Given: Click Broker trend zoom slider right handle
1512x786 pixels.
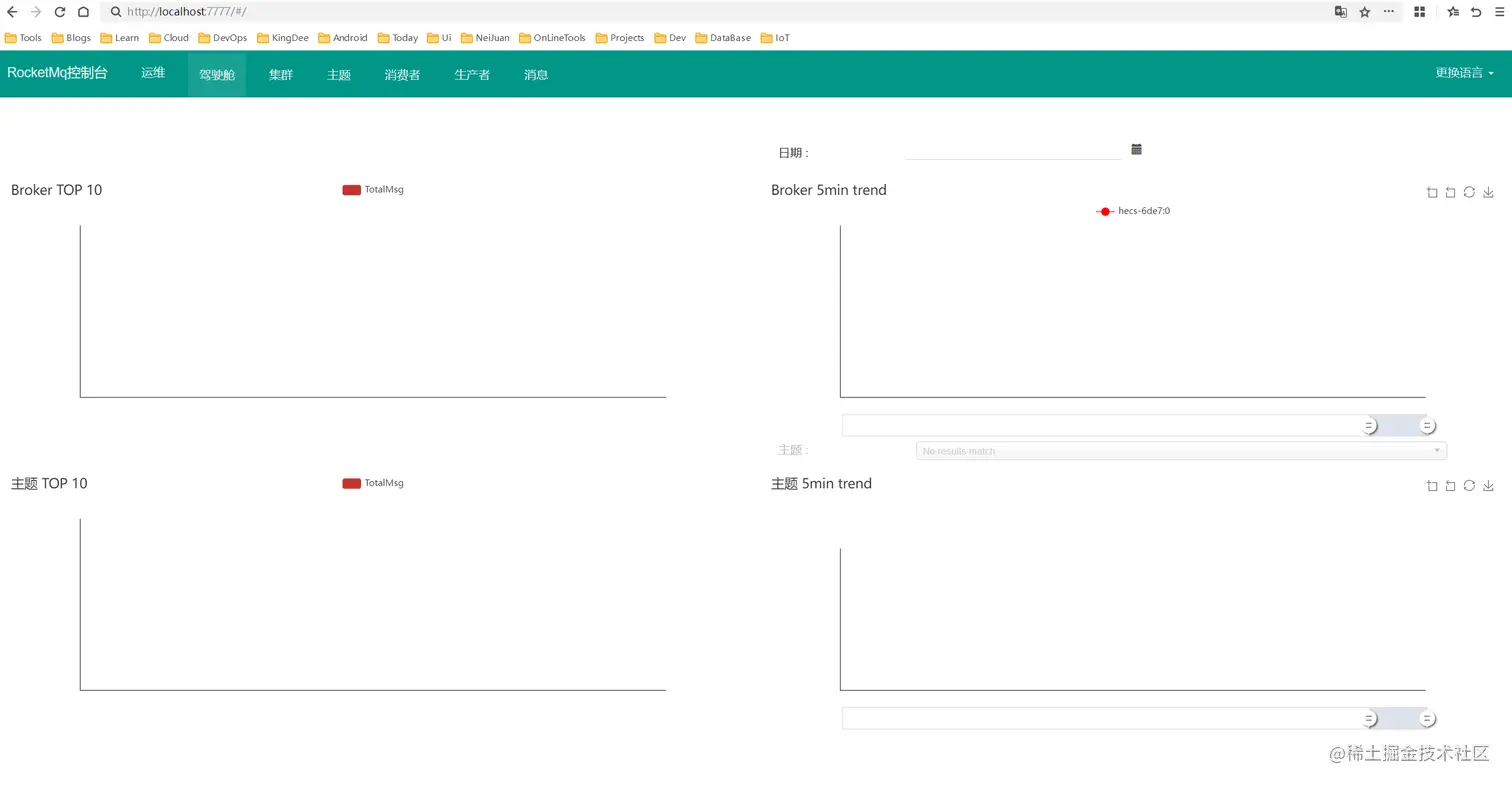Looking at the screenshot, I should pos(1428,426).
